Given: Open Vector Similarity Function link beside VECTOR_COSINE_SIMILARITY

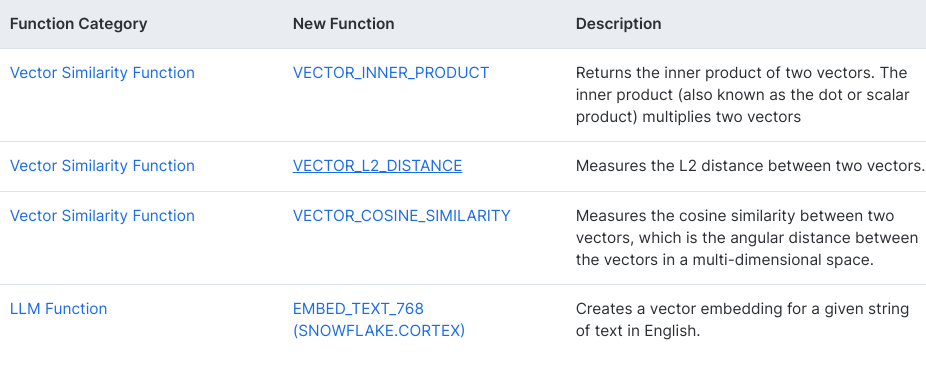Looking at the screenshot, I should tap(102, 216).
